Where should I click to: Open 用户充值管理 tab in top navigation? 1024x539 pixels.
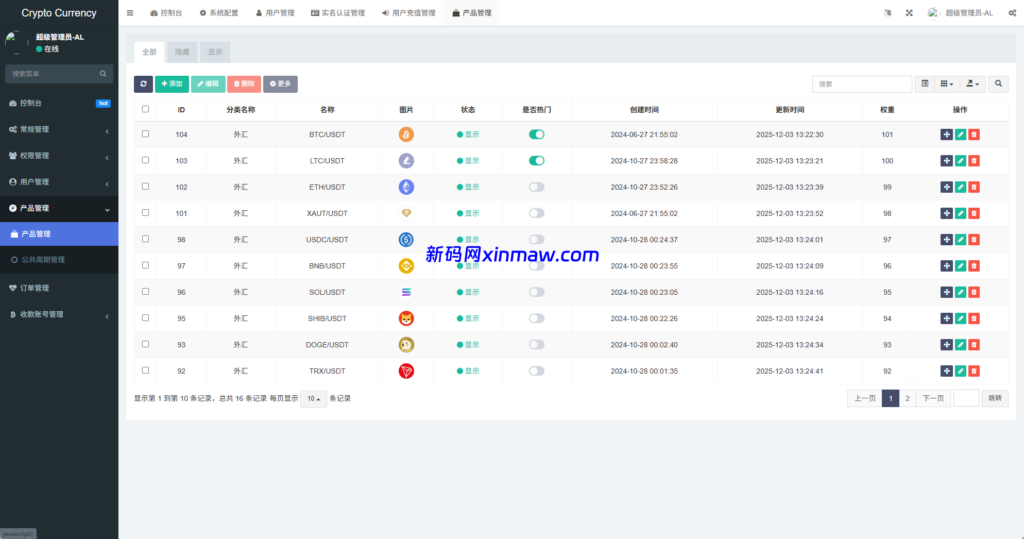[x=408, y=12]
